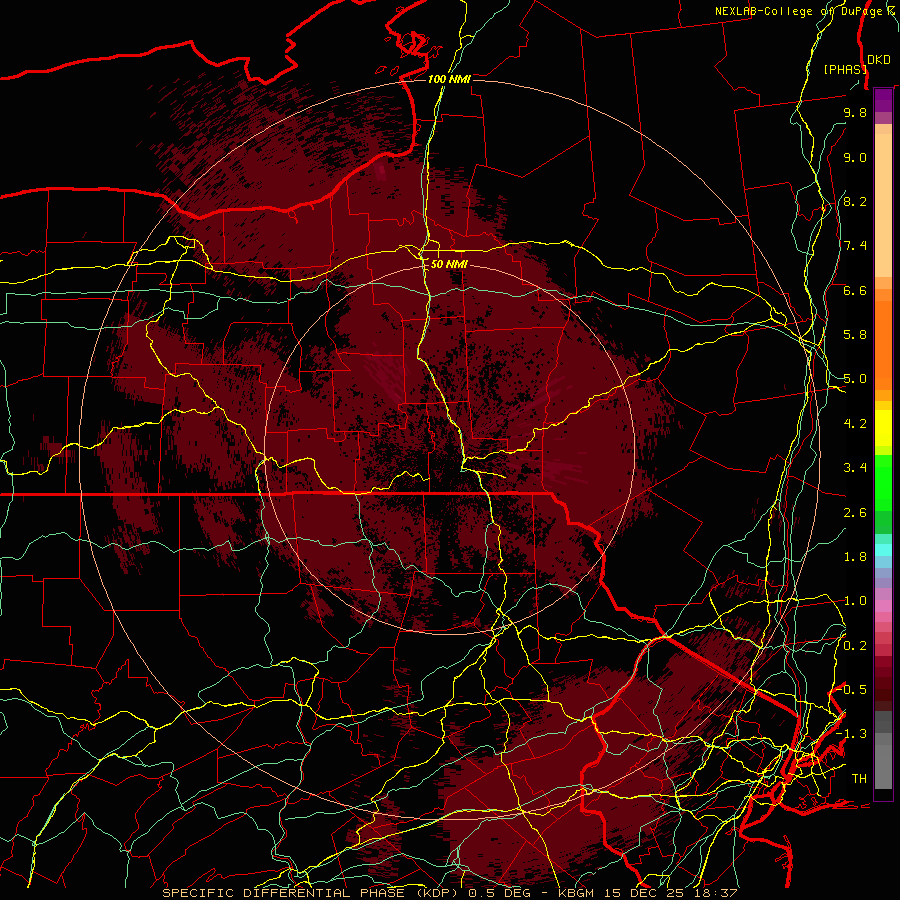
Task: Click the 9.0 value on the color scale
Action: coord(855,157)
